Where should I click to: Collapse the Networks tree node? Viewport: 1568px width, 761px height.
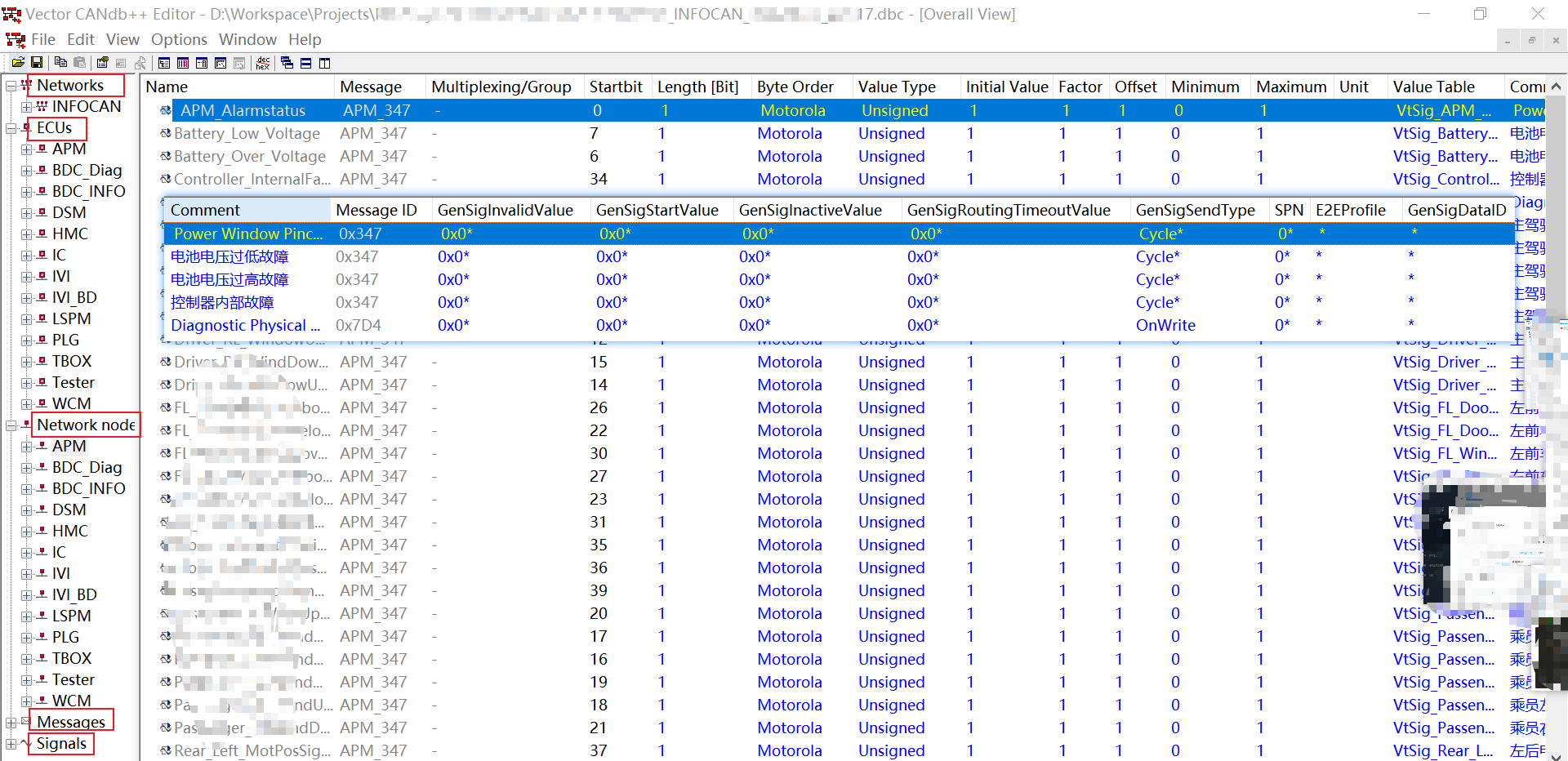click(x=11, y=86)
